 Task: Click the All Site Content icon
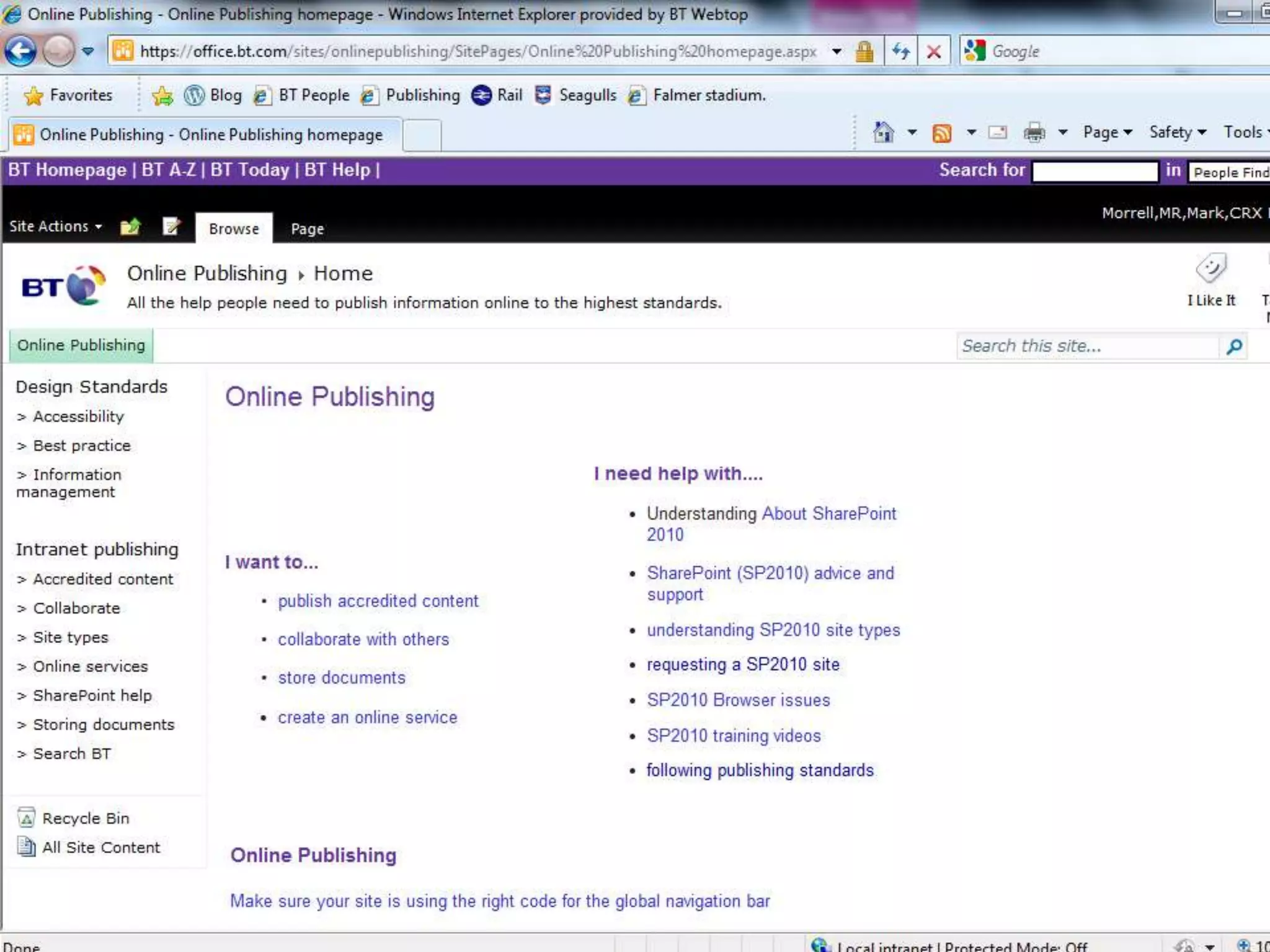coord(26,847)
